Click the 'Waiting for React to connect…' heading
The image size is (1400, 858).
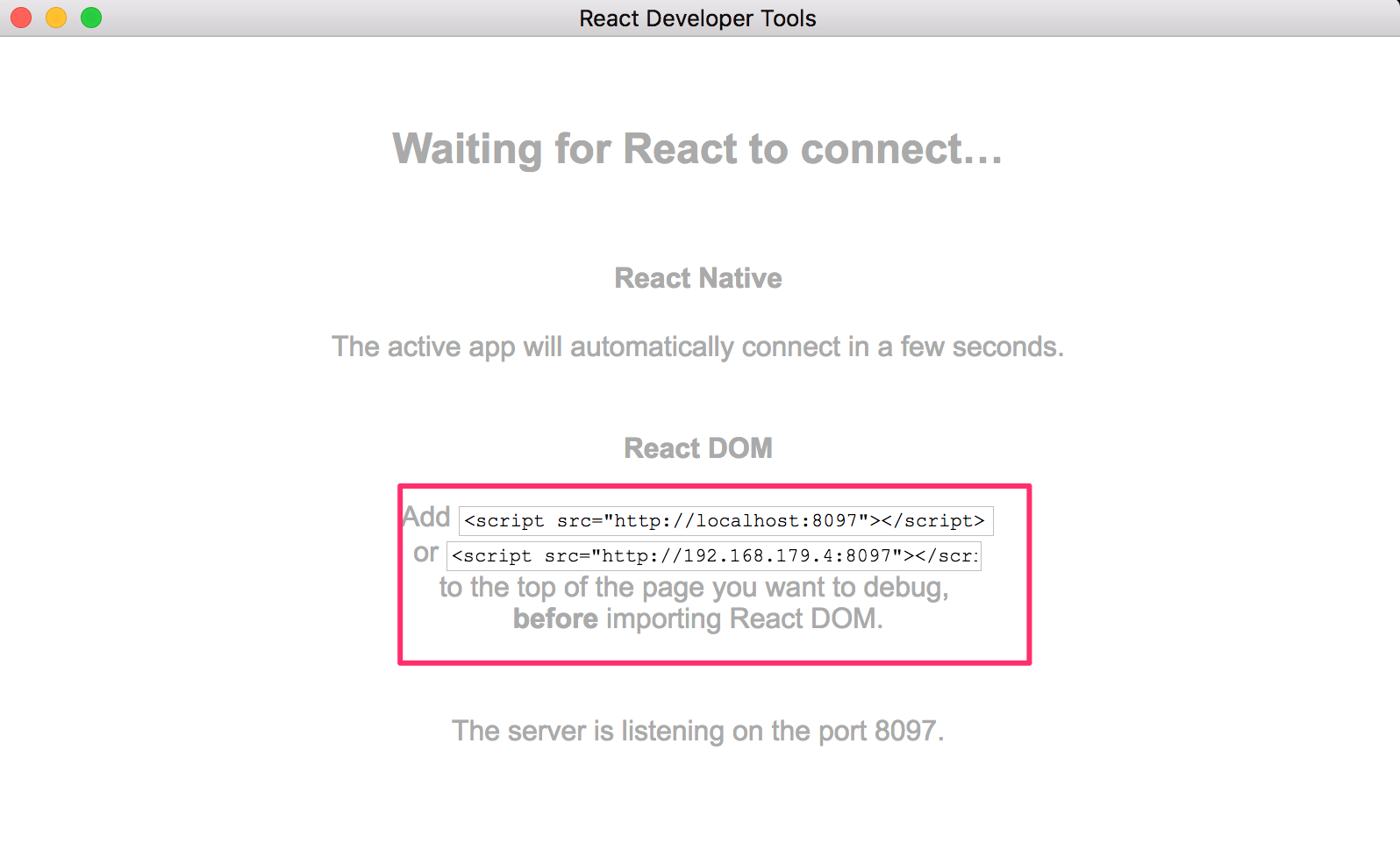tap(698, 148)
